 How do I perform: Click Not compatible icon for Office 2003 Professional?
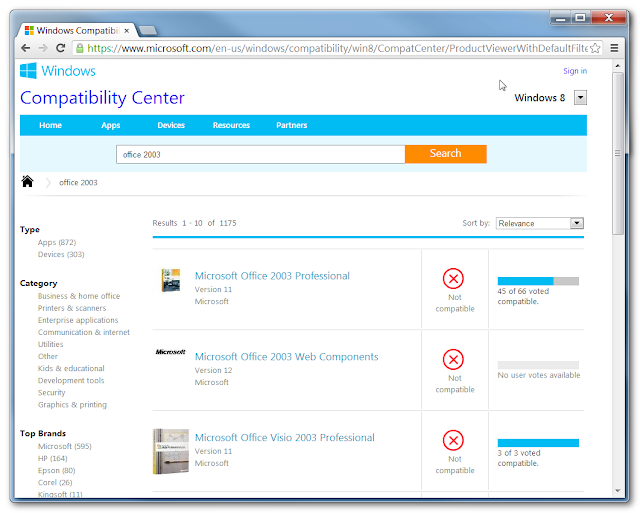tap(453, 278)
